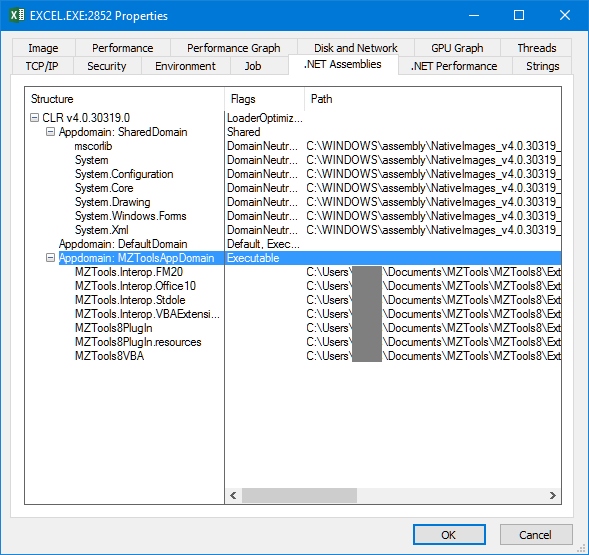Viewport: 589px width, 555px height.
Task: Open the .NET Performance tab
Action: click(x=454, y=66)
